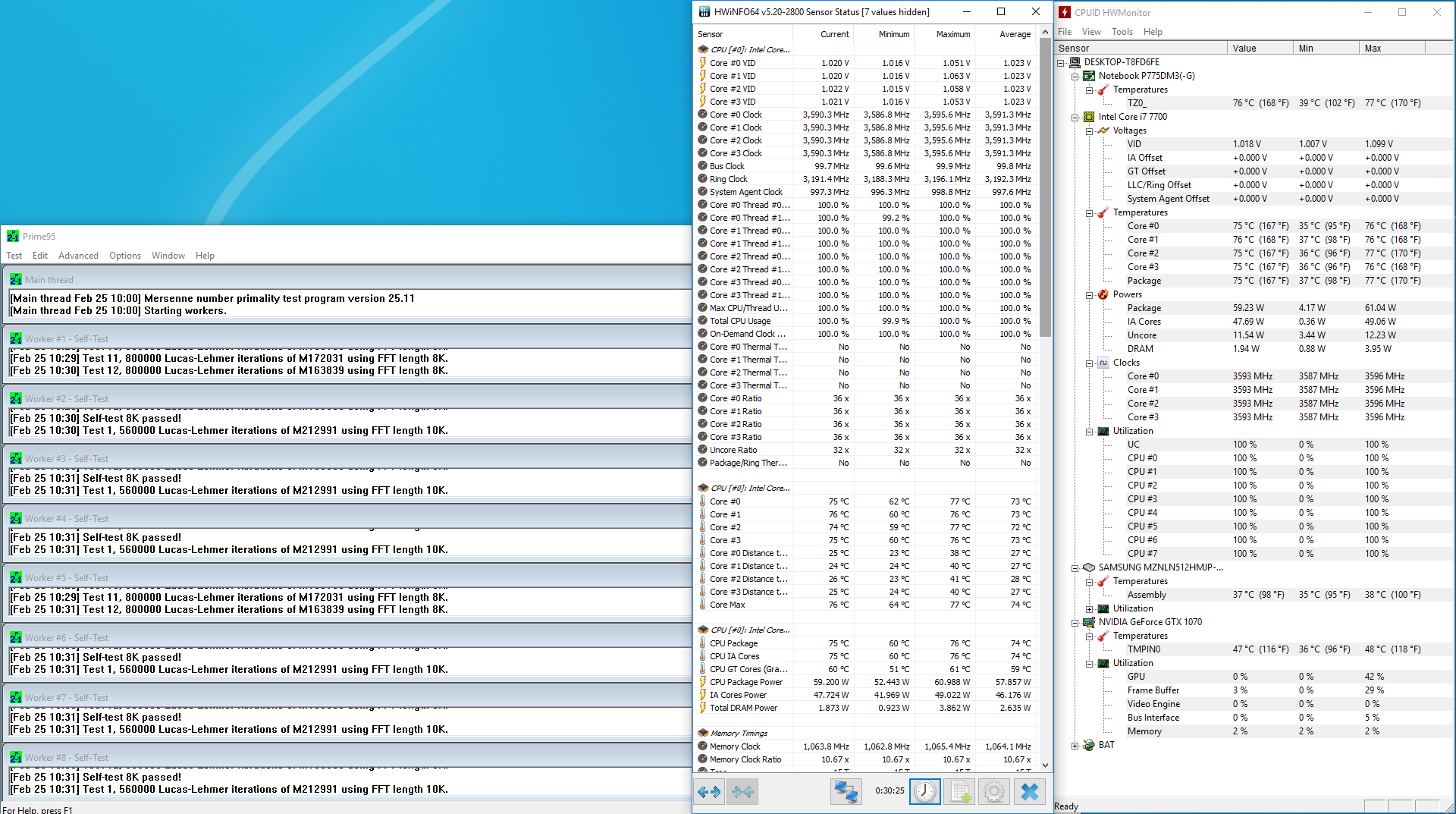Viewport: 1456px width, 814px height.
Task: Click Memory Timings section icon in HWiNFO
Action: (x=703, y=734)
